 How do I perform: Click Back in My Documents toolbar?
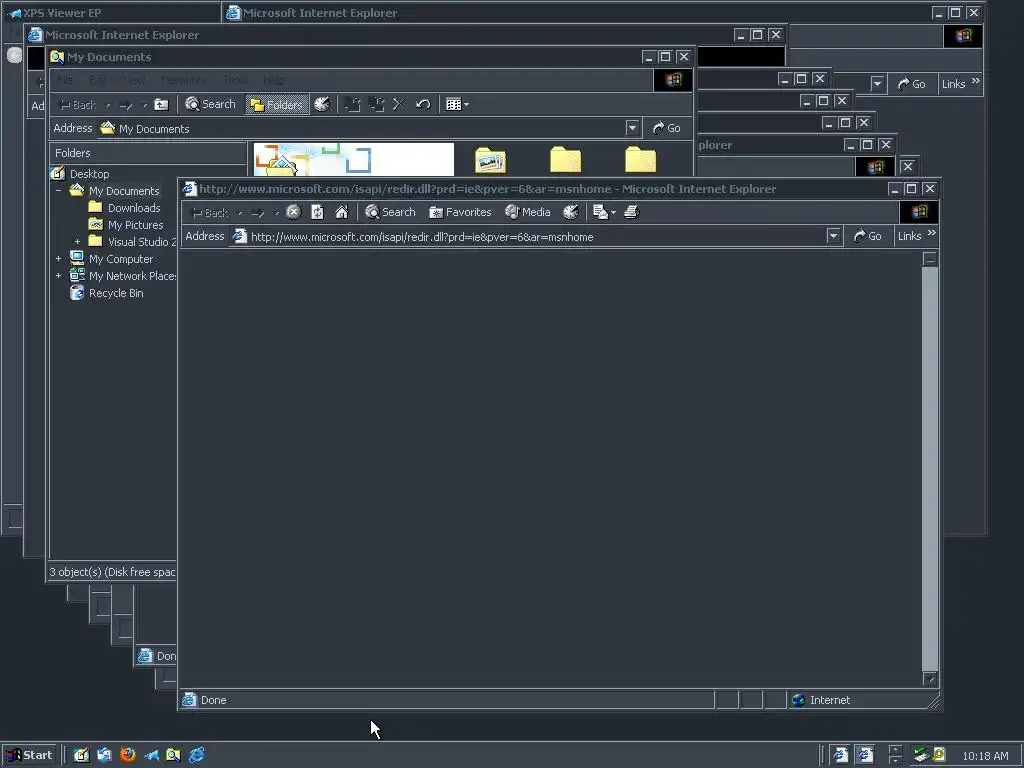pos(77,105)
